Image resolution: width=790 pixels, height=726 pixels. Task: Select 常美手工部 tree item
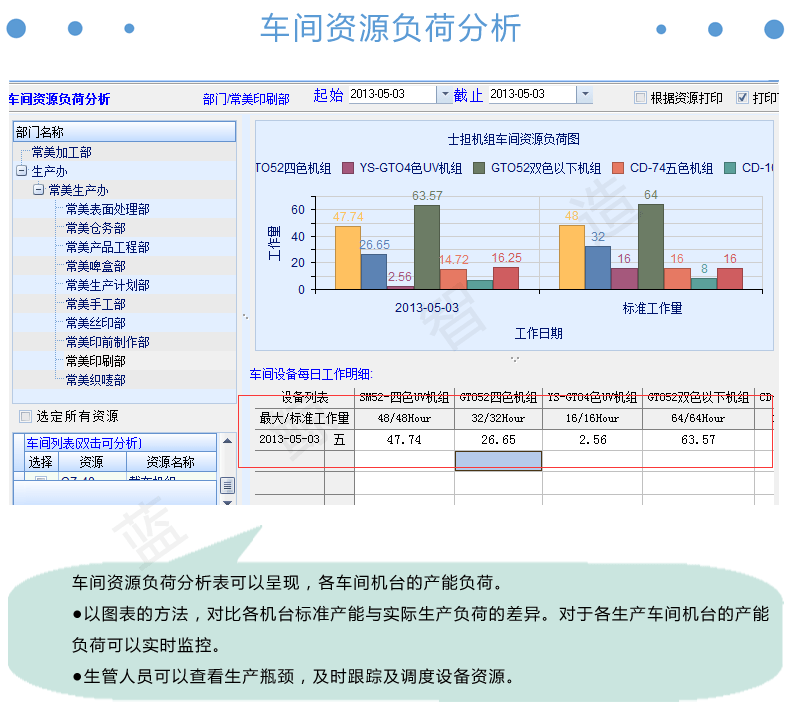point(95,304)
